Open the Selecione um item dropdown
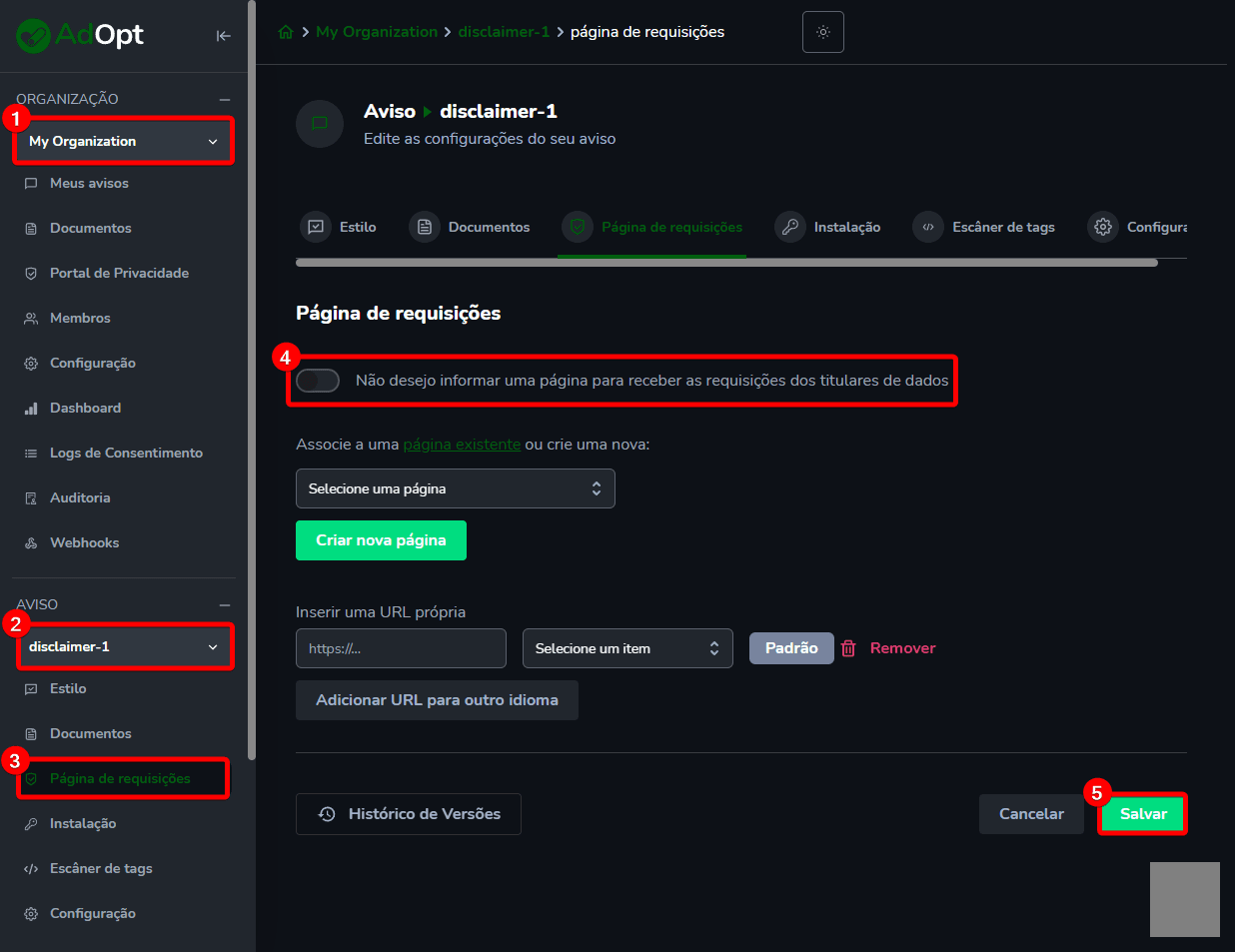 [627, 648]
